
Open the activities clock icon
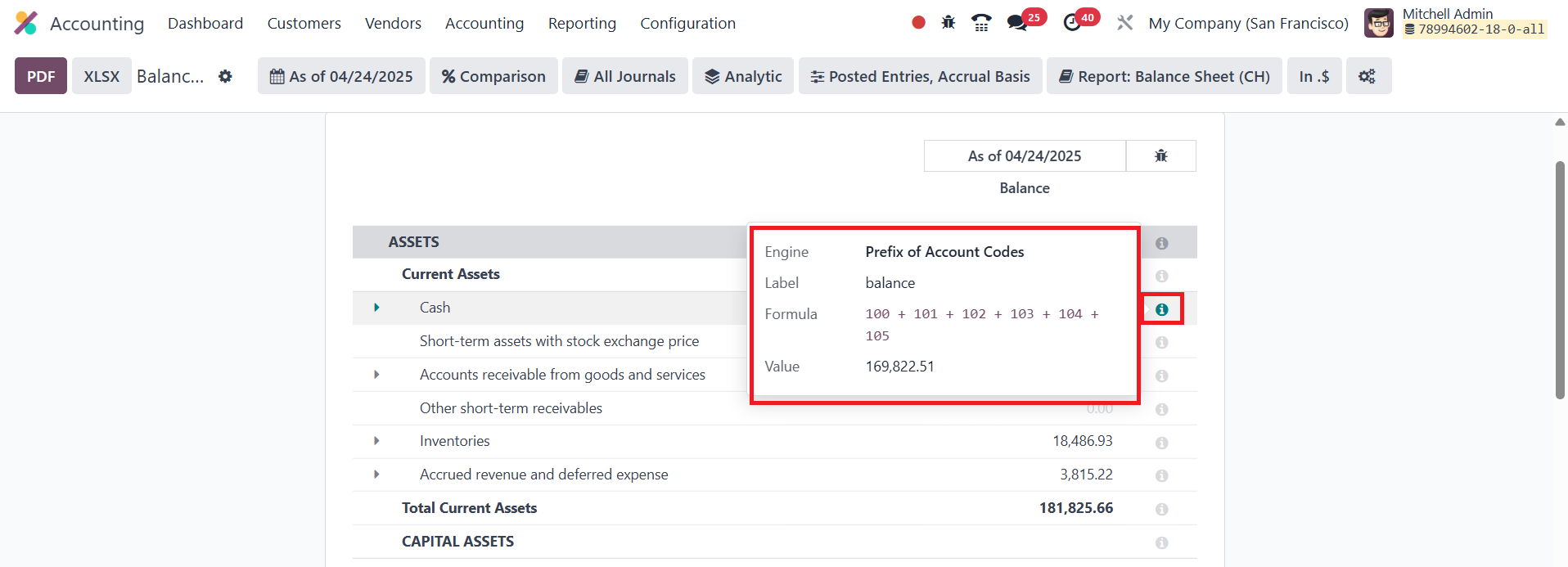[1072, 23]
